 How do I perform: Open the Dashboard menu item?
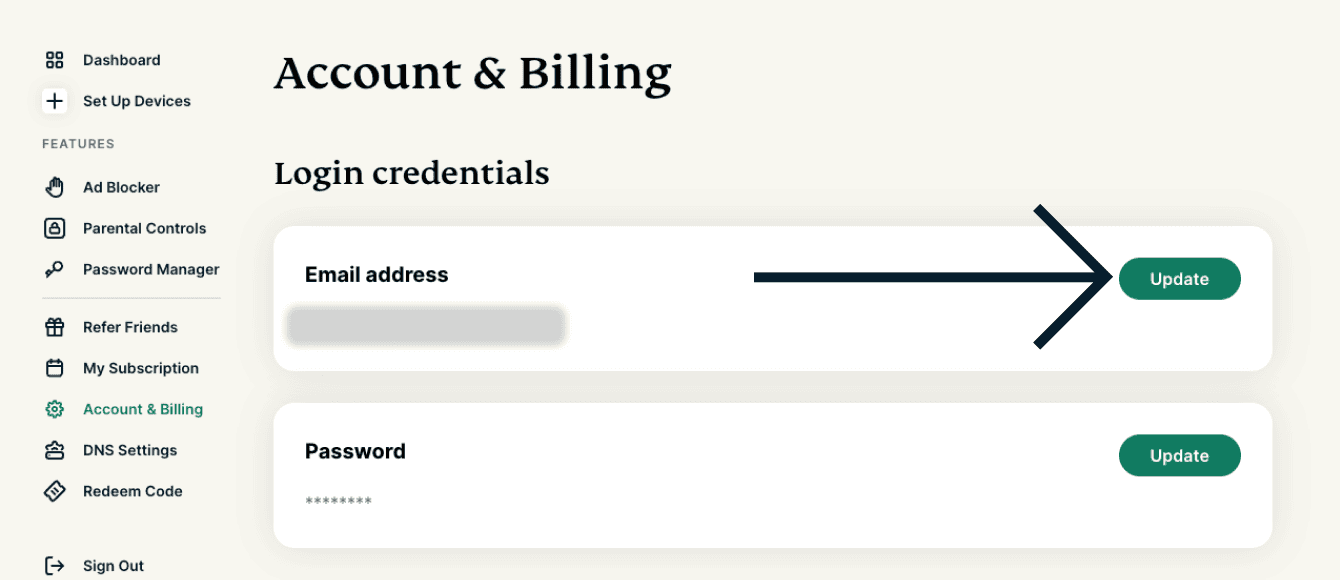tap(121, 60)
